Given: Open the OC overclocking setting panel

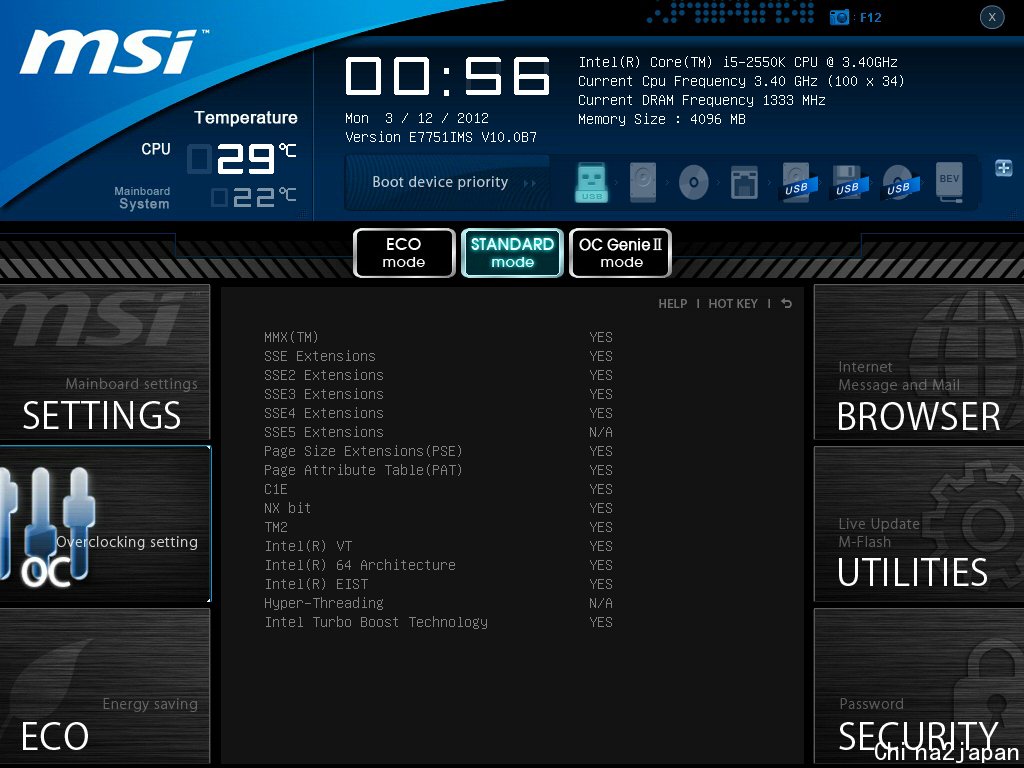Looking at the screenshot, I should pos(105,524).
